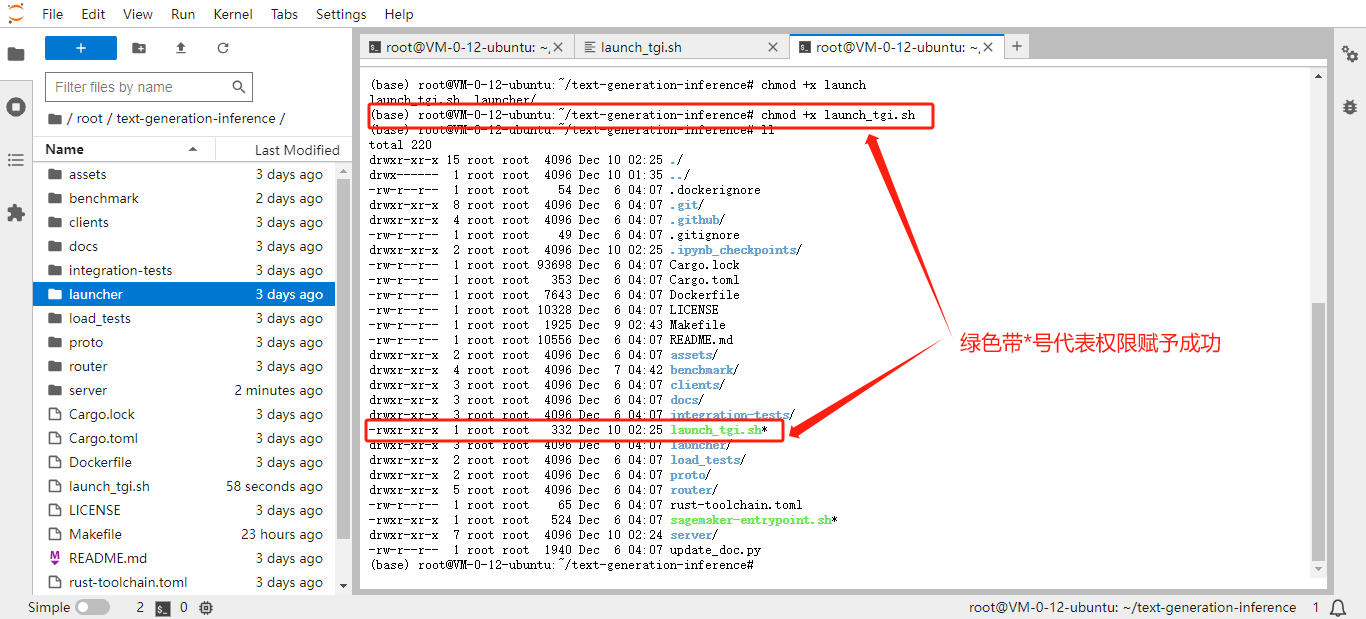Screen dimensions: 1366x619
Task: Open the Edit menu
Action: tap(93, 14)
